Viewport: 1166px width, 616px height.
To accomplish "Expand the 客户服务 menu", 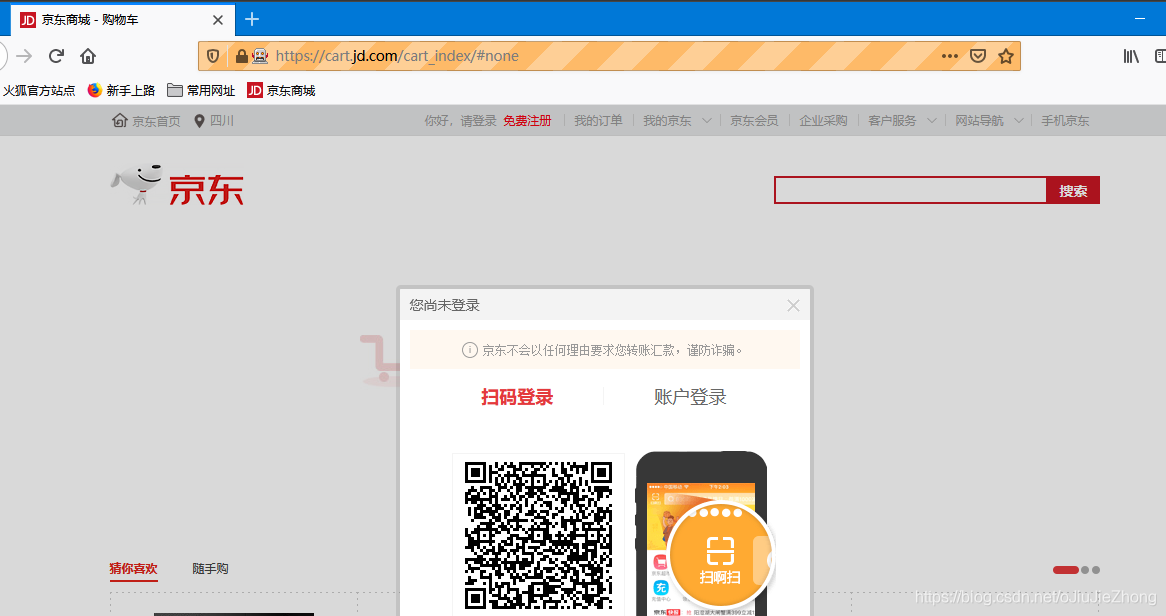I will 895,120.
